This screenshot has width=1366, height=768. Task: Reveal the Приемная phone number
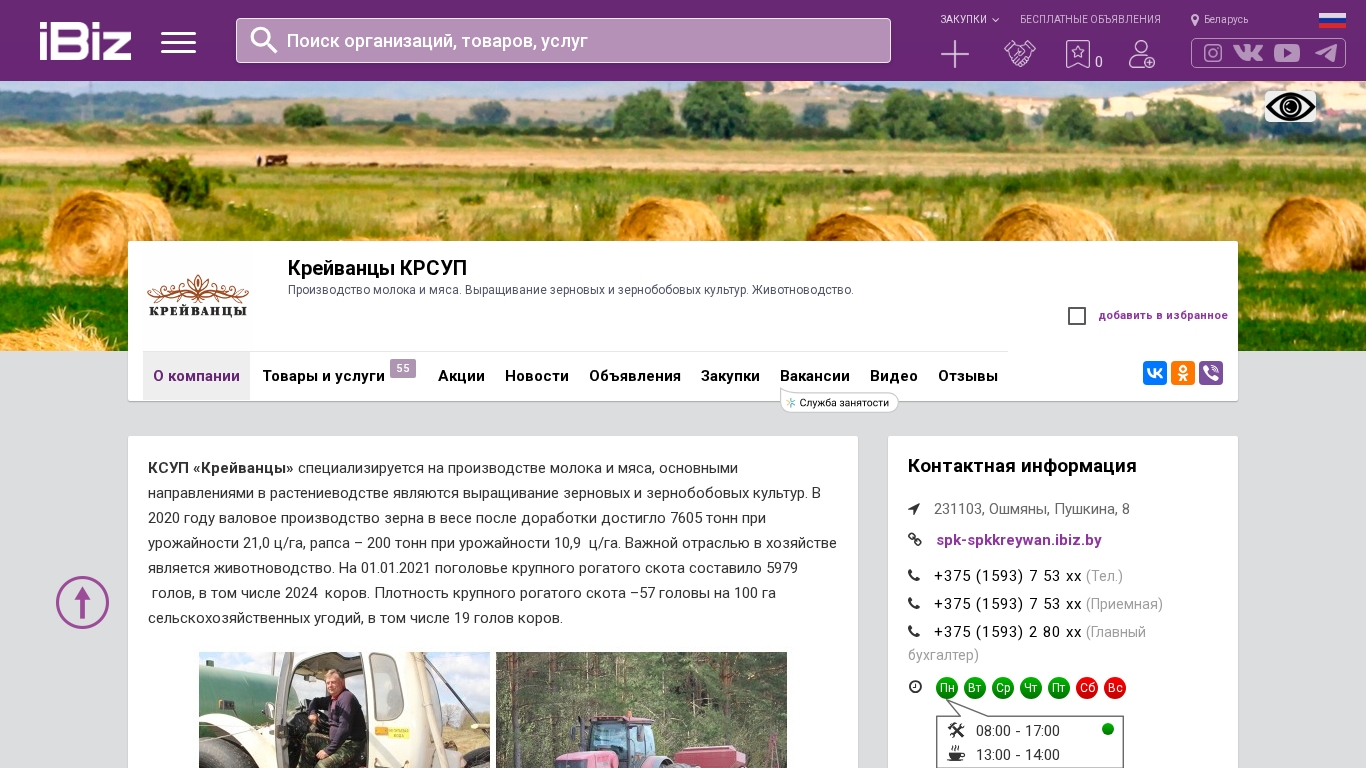pos(1007,604)
